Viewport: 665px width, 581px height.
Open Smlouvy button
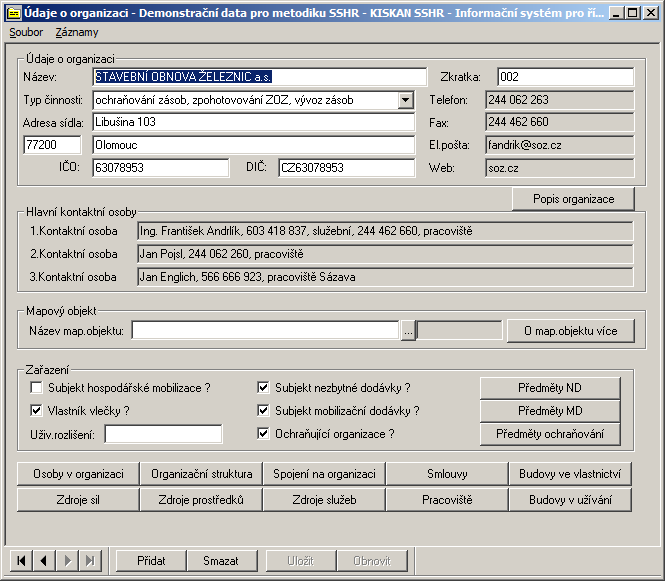[447, 474]
